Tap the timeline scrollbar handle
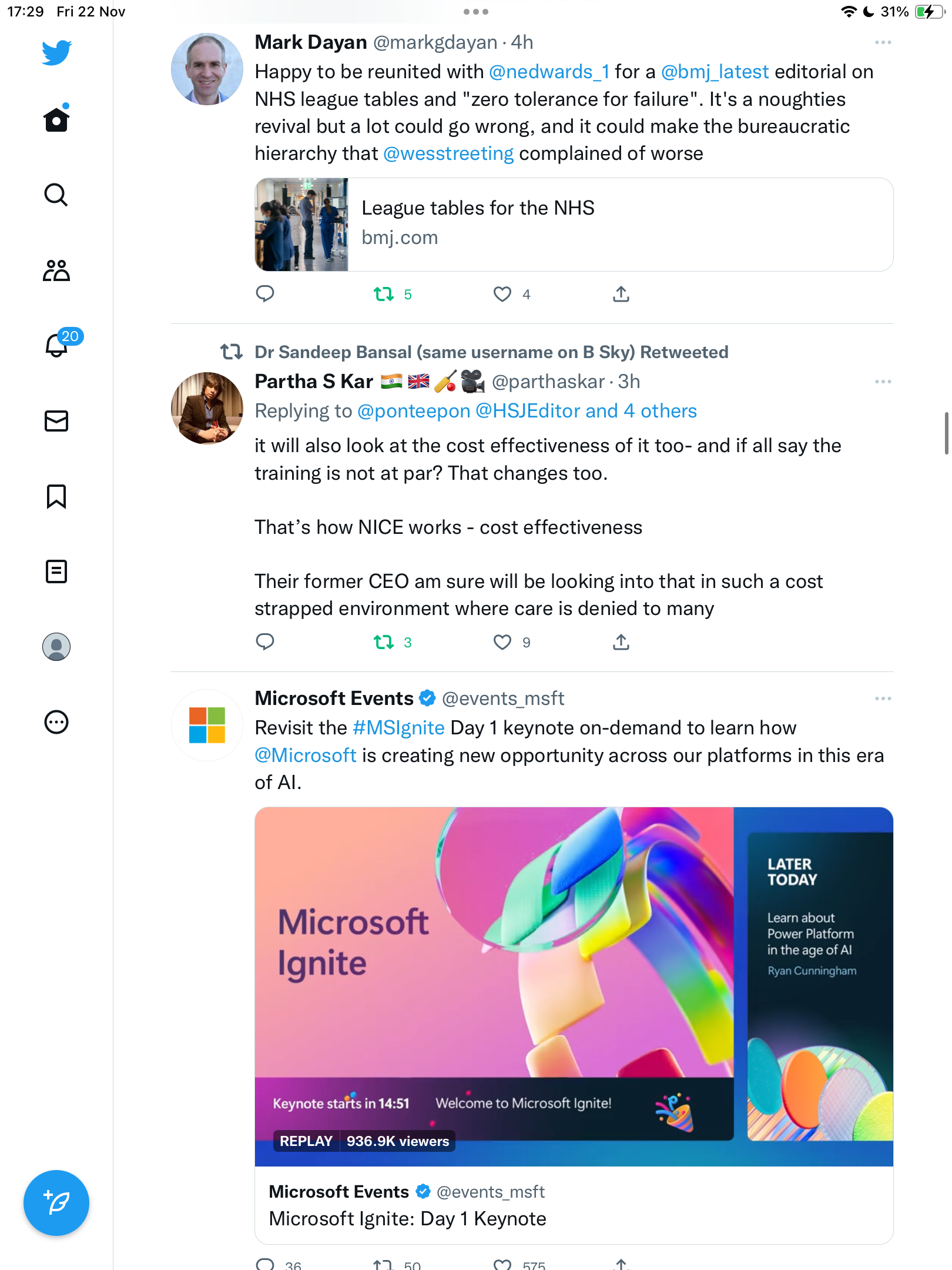This screenshot has width=952, height=1270. (x=946, y=433)
